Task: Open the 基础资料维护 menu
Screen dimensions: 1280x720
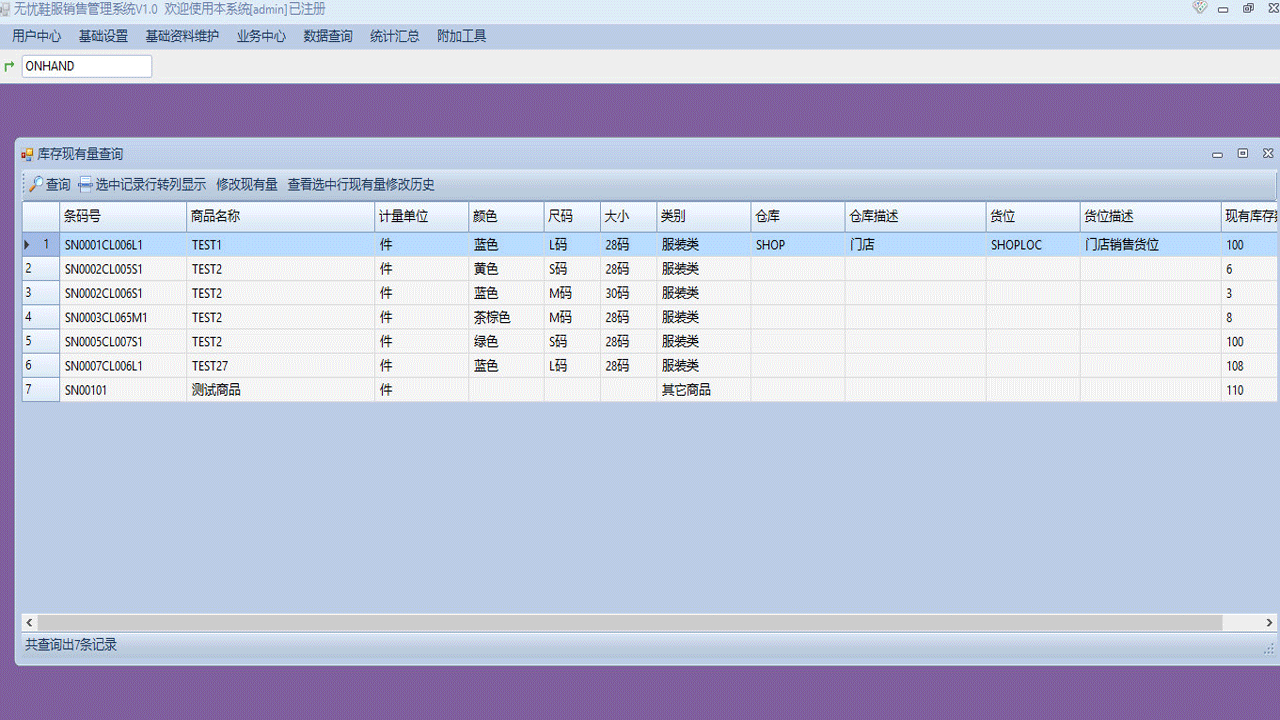Action: [x=181, y=35]
